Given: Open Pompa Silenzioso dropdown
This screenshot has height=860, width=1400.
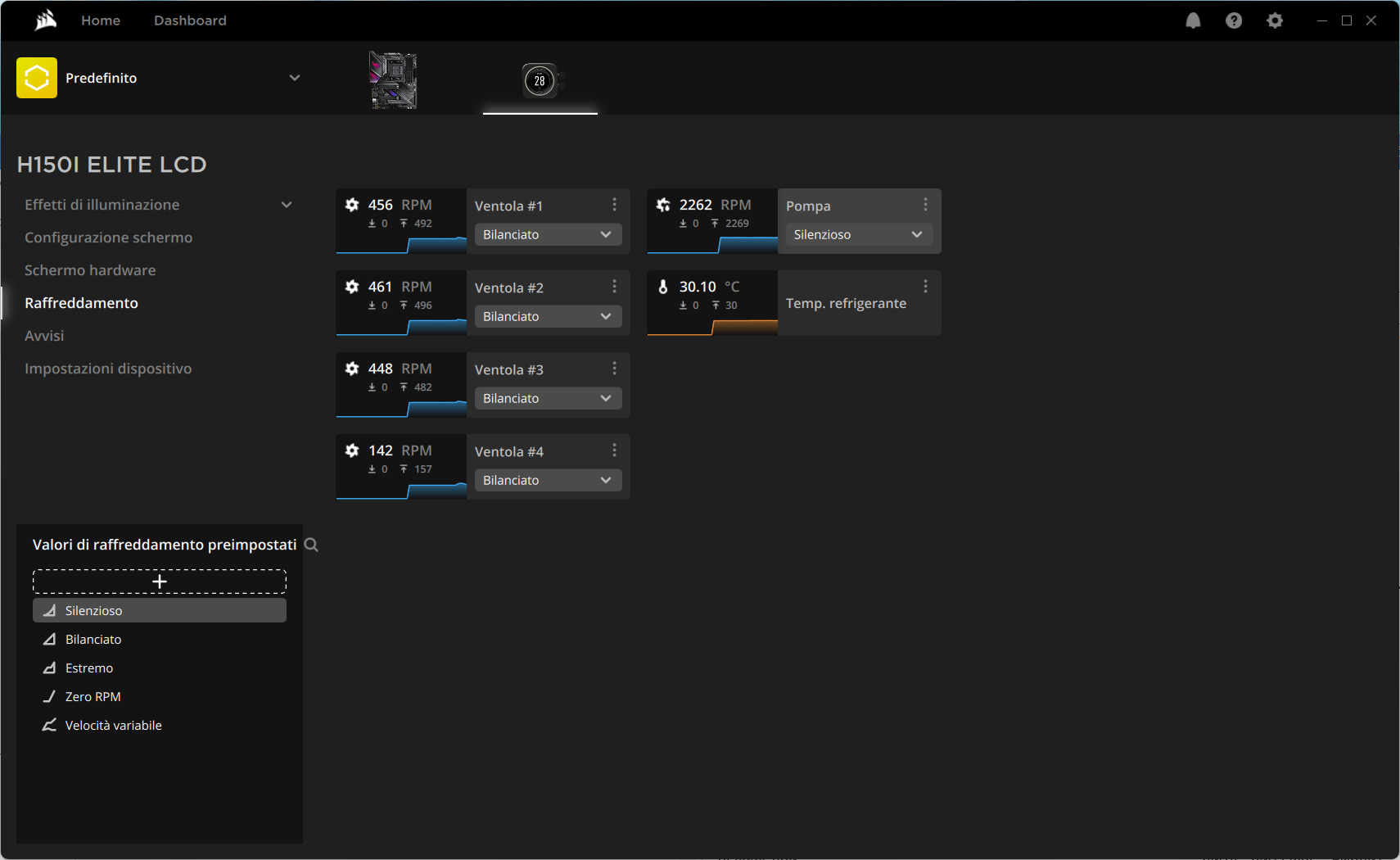Looking at the screenshot, I should (x=860, y=234).
